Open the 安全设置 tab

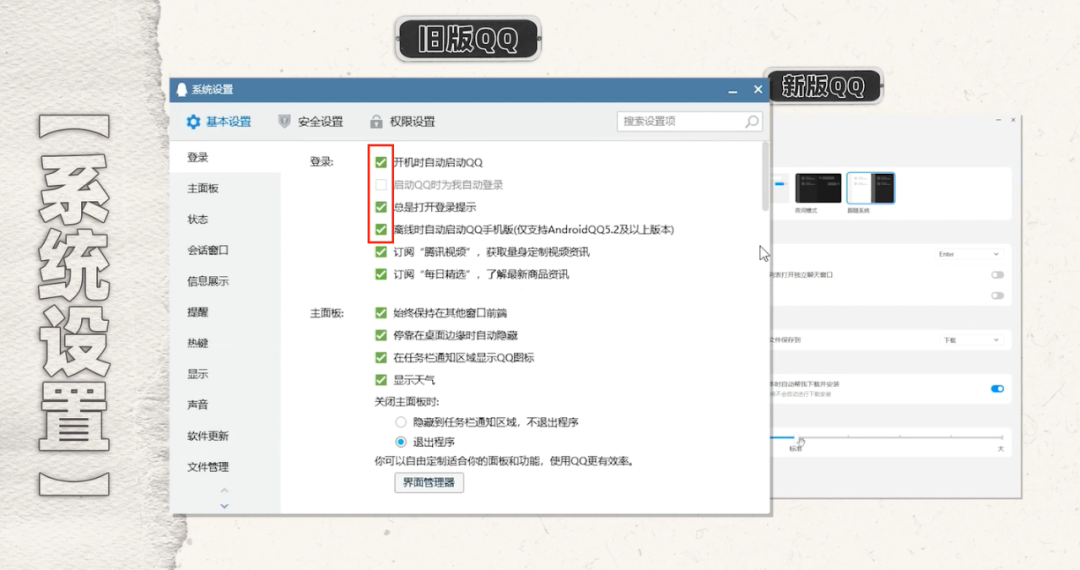tap(311, 122)
